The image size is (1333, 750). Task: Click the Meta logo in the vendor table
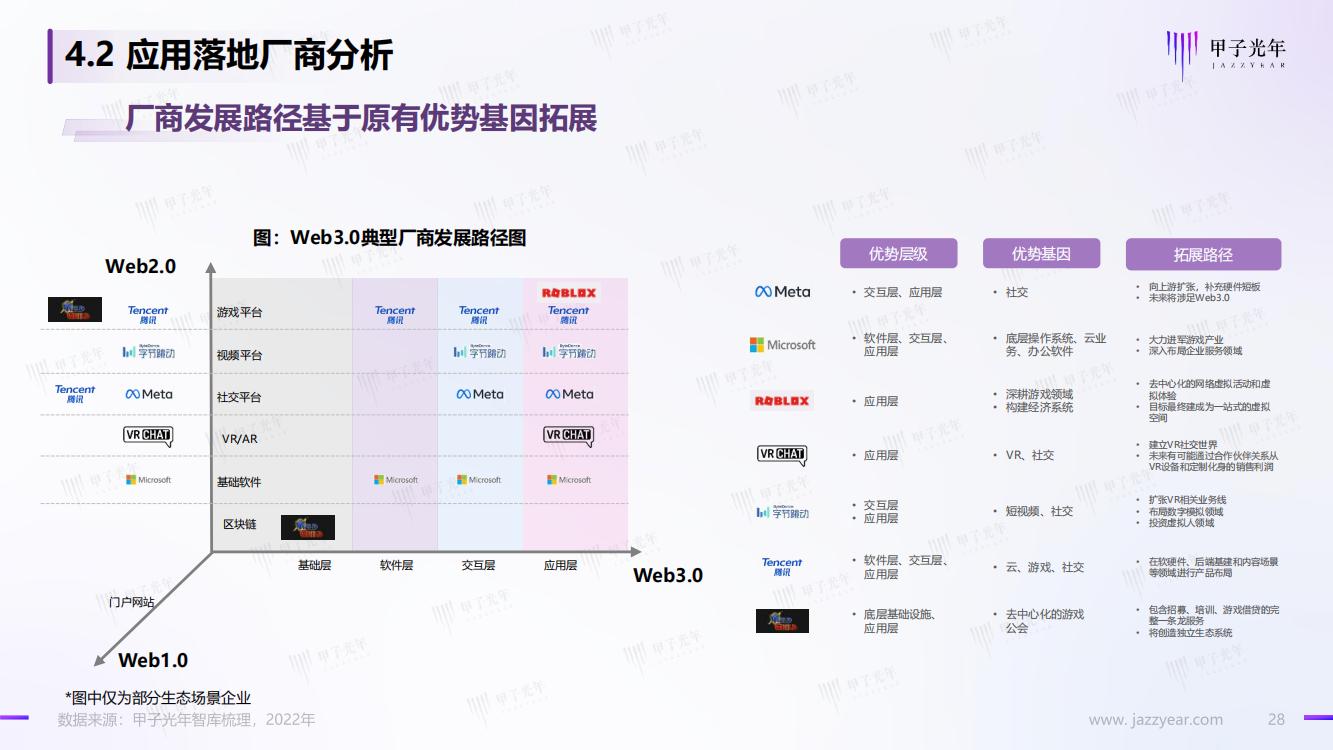point(782,292)
